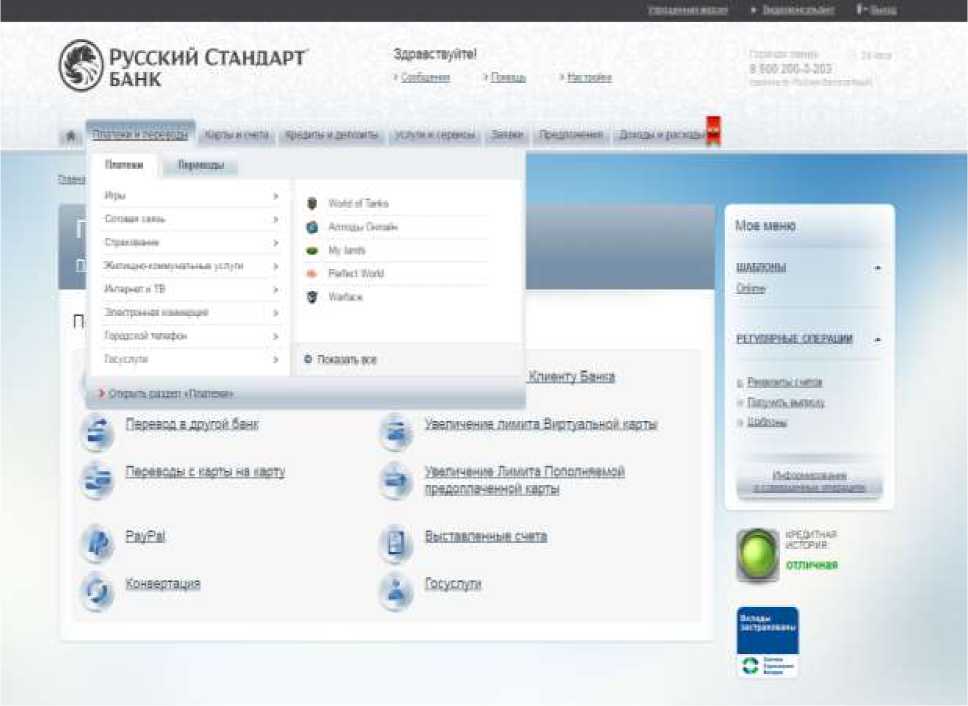The height and width of the screenshot is (706, 968).
Task: Open the Платежи и переводы menu
Action: 140,135
